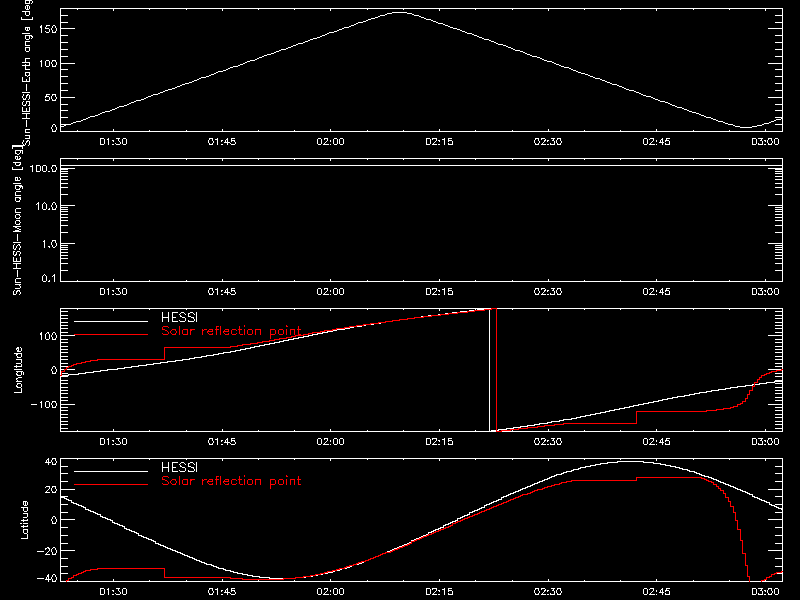
Task: Click the Sun-HESSI-Moon angle axis title
Action: [x=17, y=220]
